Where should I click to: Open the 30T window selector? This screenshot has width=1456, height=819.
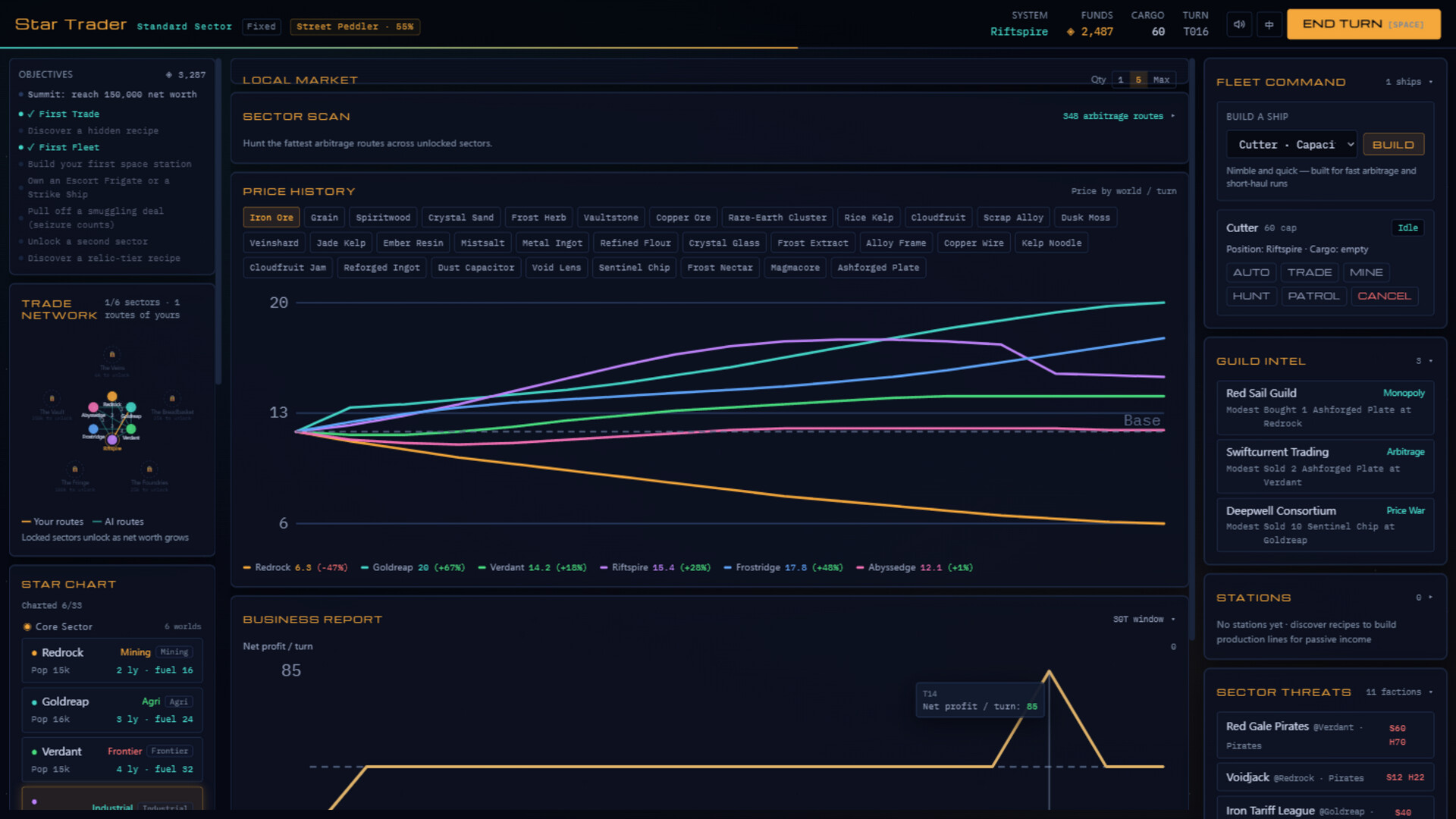pyautogui.click(x=1144, y=620)
